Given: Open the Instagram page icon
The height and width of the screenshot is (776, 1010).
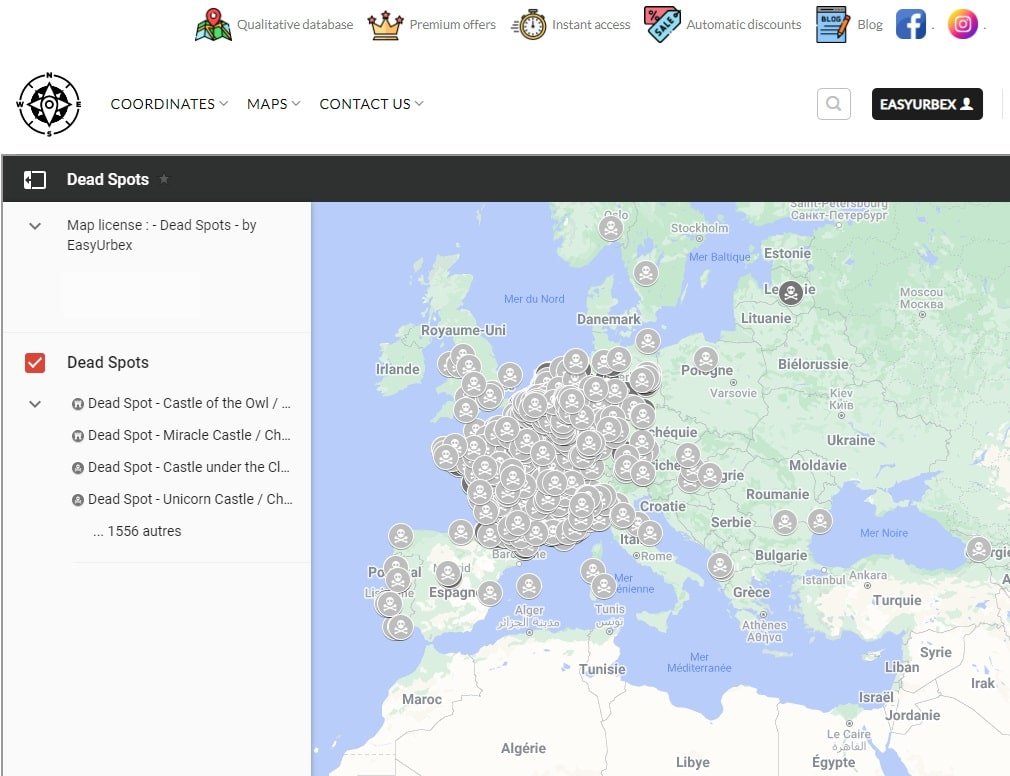Looking at the screenshot, I should coord(962,24).
